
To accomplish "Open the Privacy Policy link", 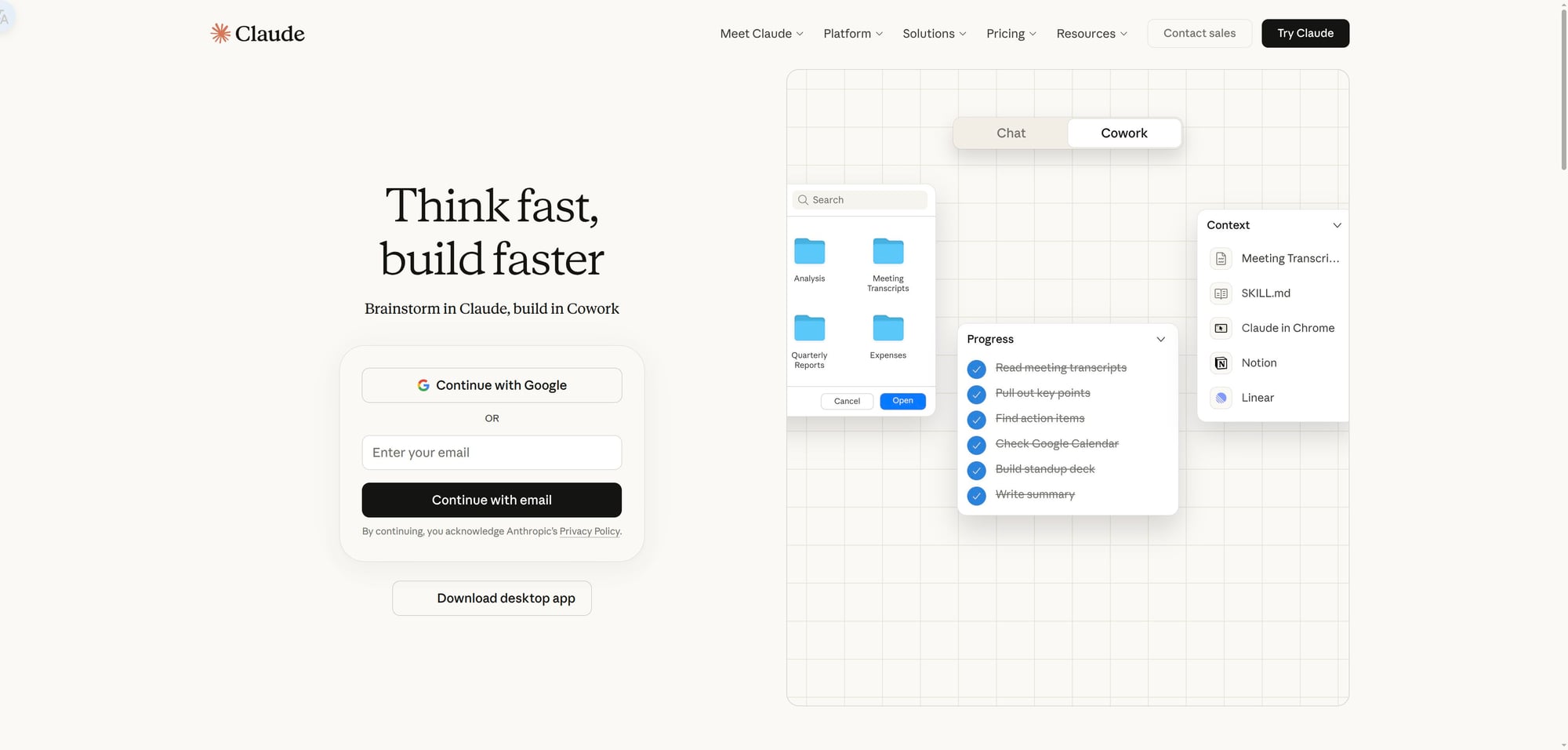I will click(589, 532).
